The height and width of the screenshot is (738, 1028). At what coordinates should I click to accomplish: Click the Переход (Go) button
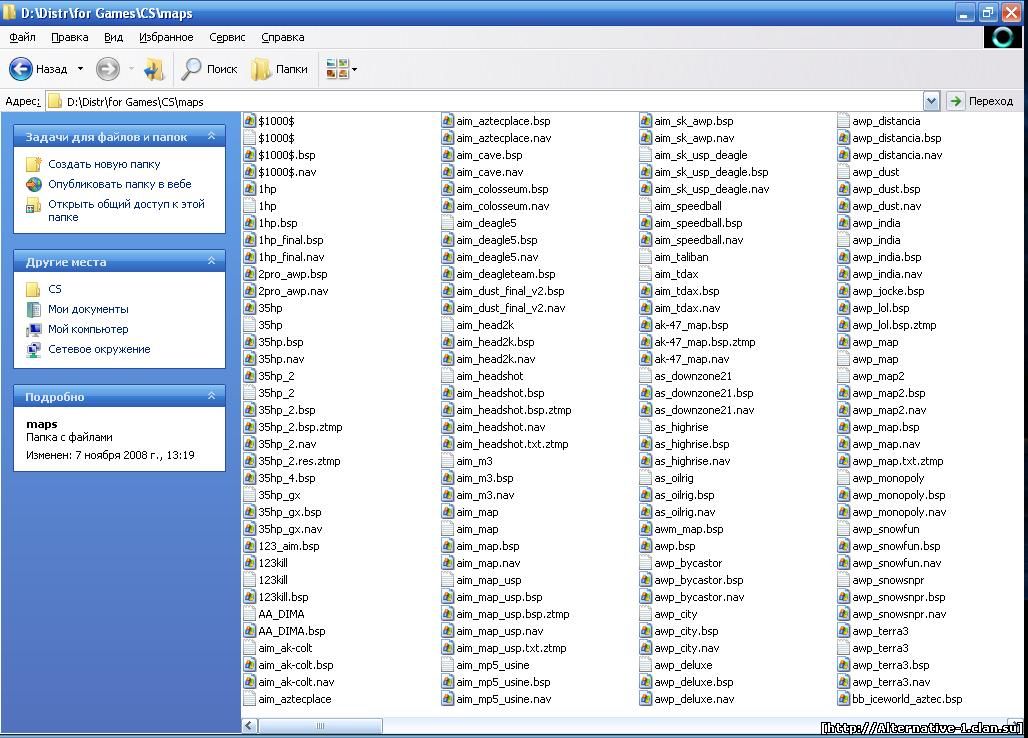[x=981, y=101]
